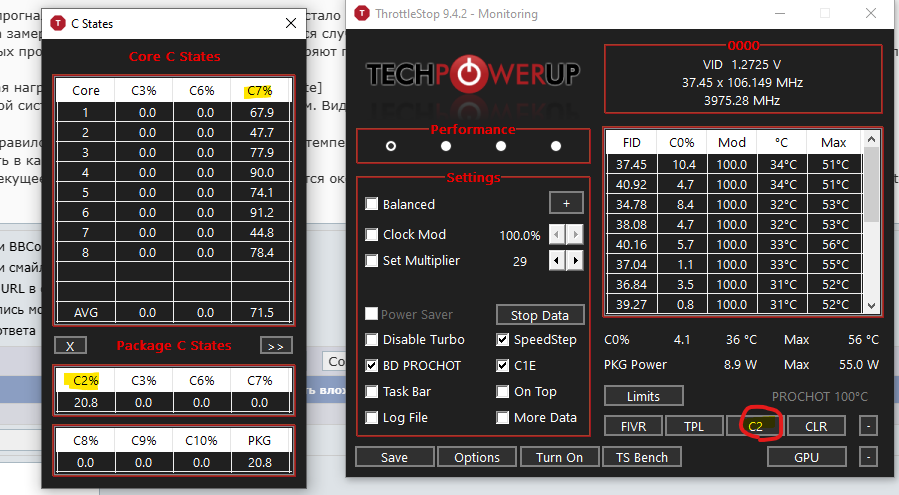Click the minus button beside GPU

click(x=869, y=457)
